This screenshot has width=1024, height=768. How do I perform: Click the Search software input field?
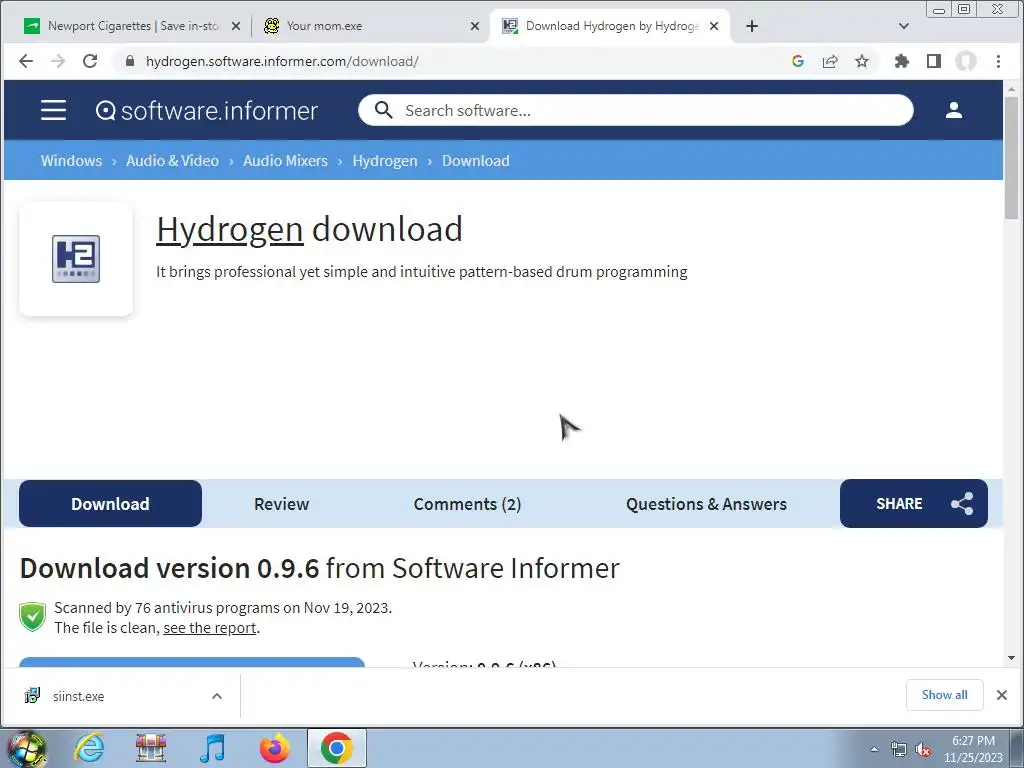tap(635, 110)
